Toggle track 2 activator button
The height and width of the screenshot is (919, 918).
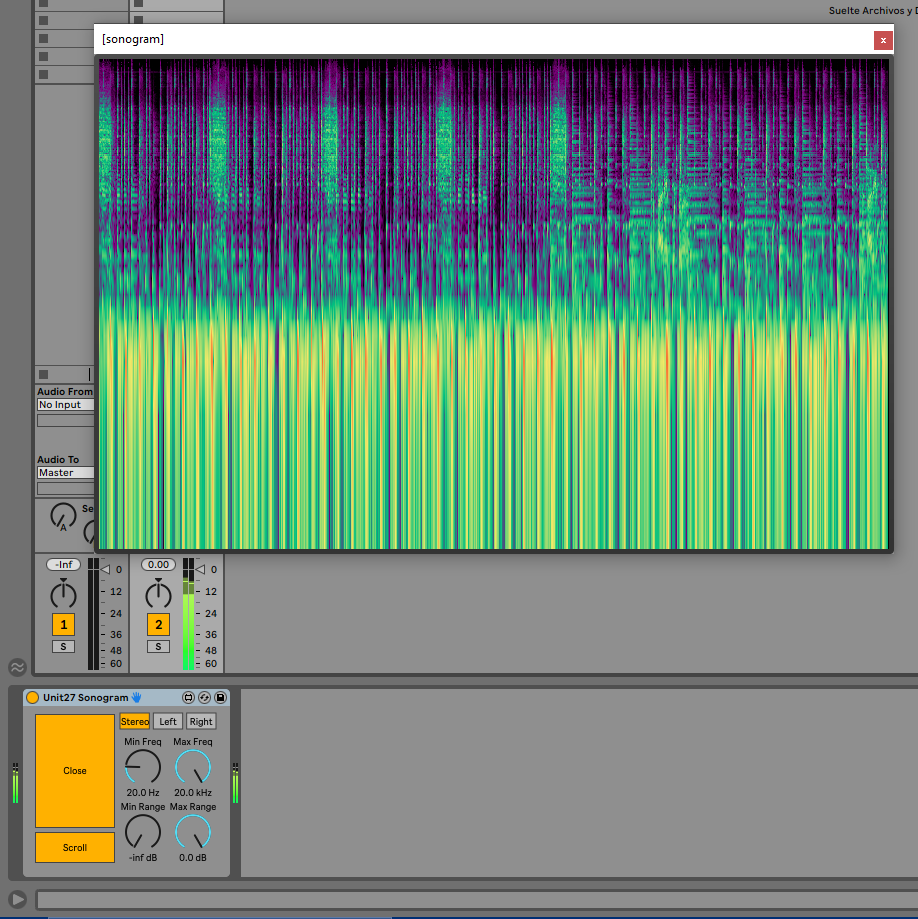click(x=158, y=625)
